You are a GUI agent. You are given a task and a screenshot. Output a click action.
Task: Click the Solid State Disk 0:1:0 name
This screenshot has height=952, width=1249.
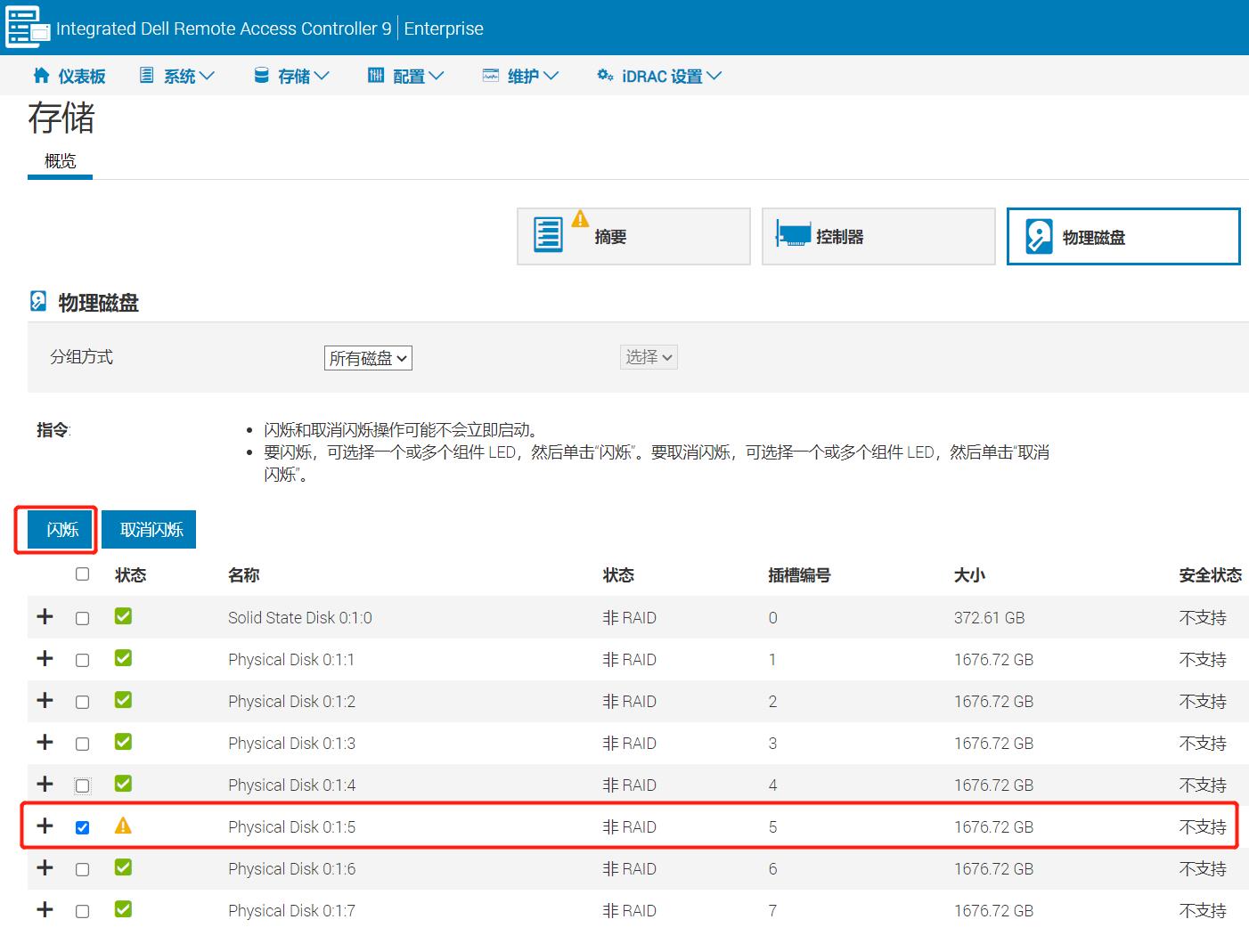click(x=299, y=617)
